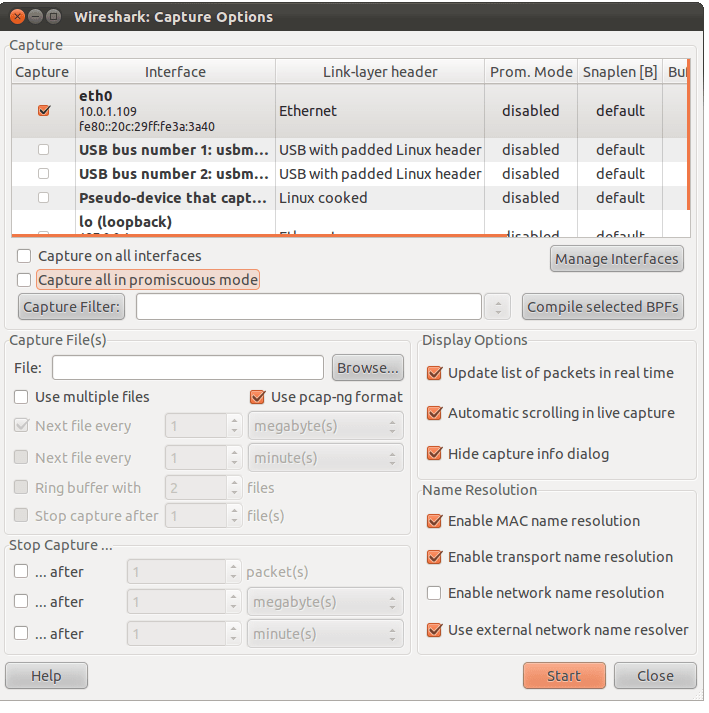This screenshot has height=713, width=709.
Task: Open the capture filter history dropdown
Action: 498,307
